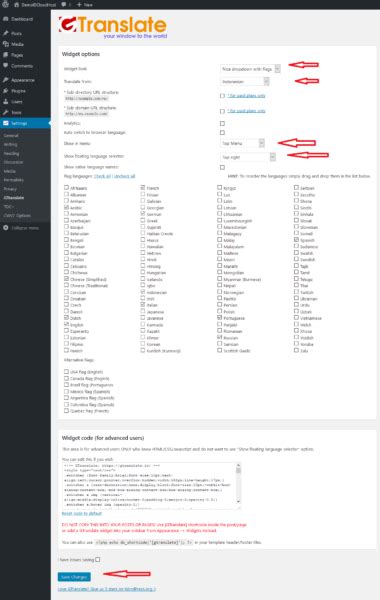Image resolution: width=380 pixels, height=600 pixels.
Task: Click inside the widget code text area
Action: (149, 486)
